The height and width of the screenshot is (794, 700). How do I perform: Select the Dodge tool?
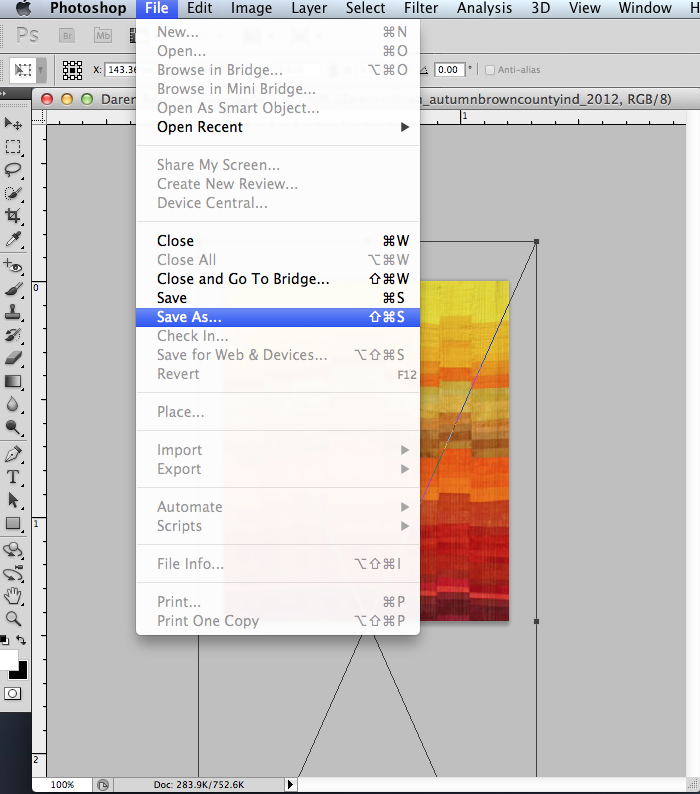click(13, 428)
